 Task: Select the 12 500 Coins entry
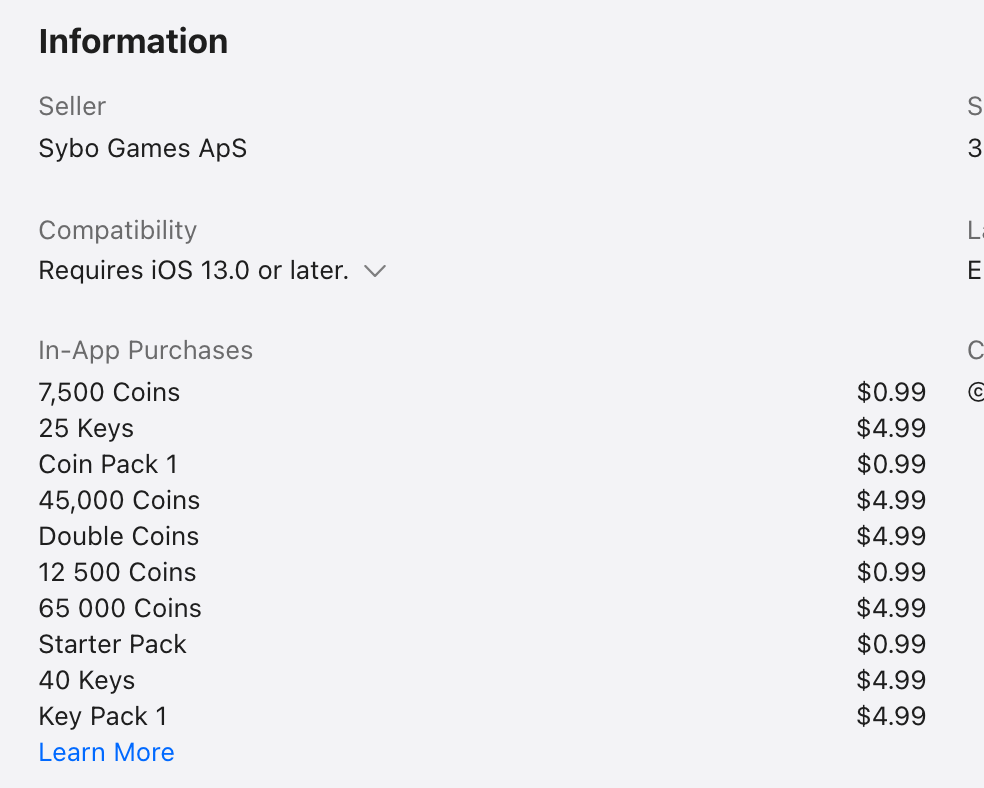(117, 572)
